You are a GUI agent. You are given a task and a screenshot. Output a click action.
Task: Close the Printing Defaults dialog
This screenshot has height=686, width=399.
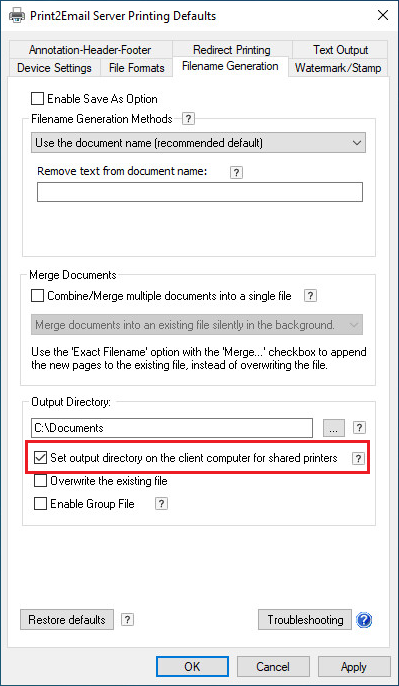click(383, 16)
